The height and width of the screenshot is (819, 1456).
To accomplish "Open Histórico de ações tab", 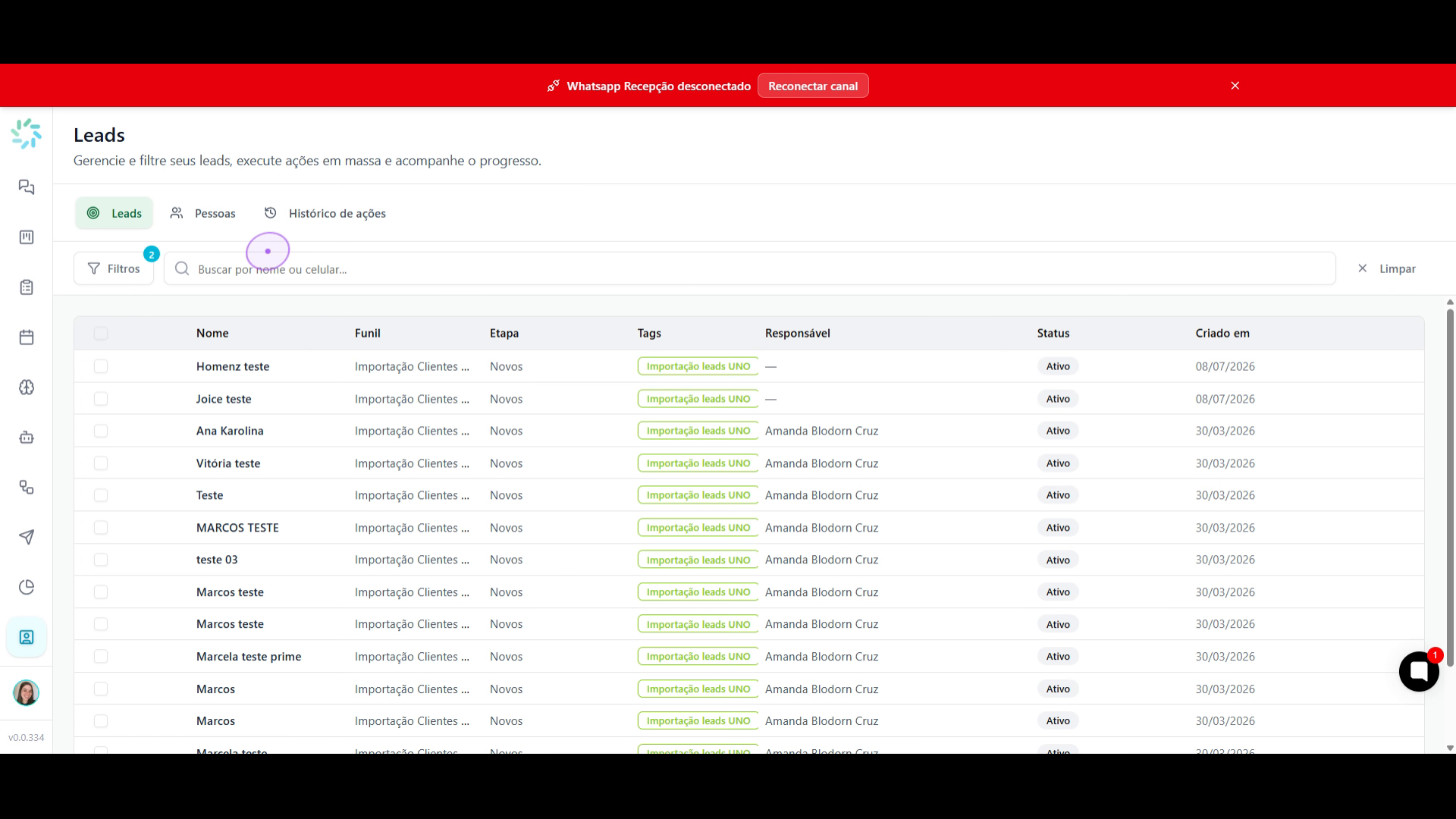I will click(325, 213).
